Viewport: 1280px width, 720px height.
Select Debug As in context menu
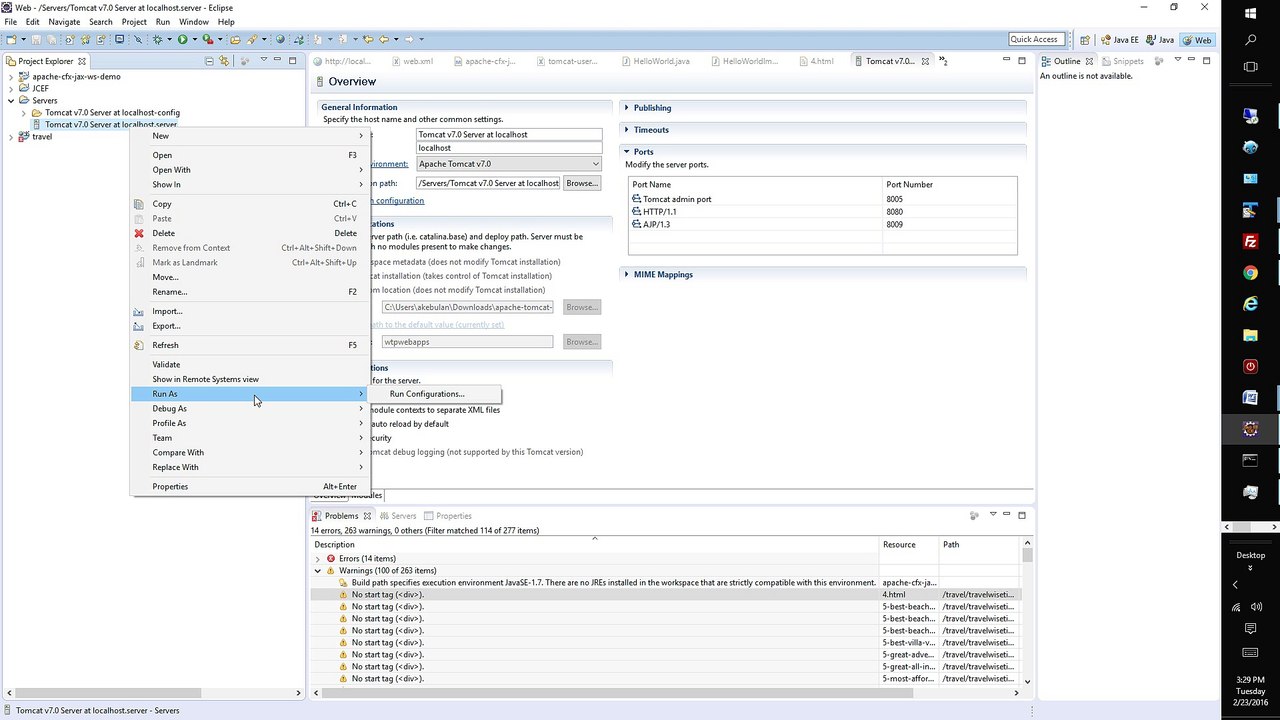(x=249, y=409)
